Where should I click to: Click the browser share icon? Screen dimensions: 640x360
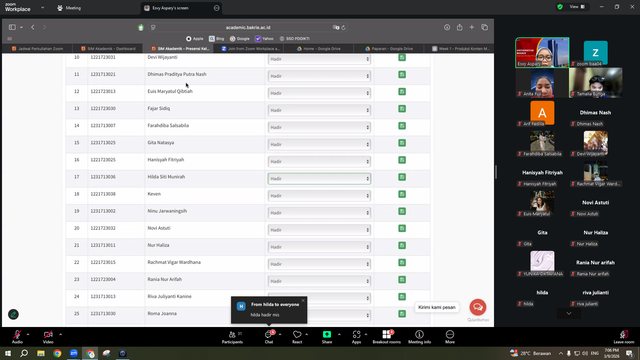pyautogui.click(x=460, y=27)
